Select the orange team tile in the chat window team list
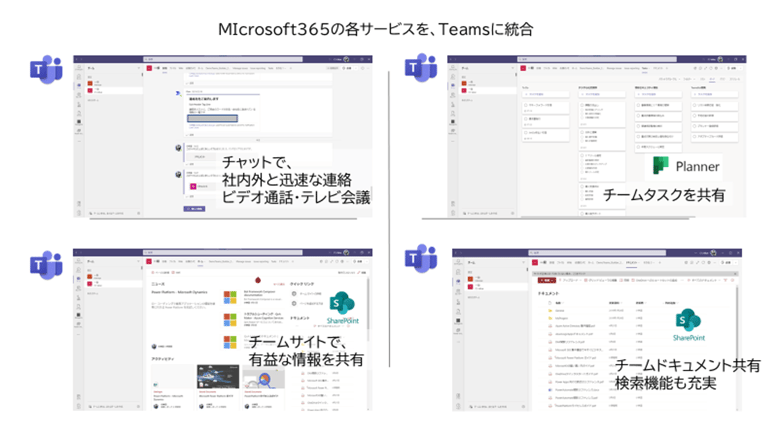 tap(90, 83)
